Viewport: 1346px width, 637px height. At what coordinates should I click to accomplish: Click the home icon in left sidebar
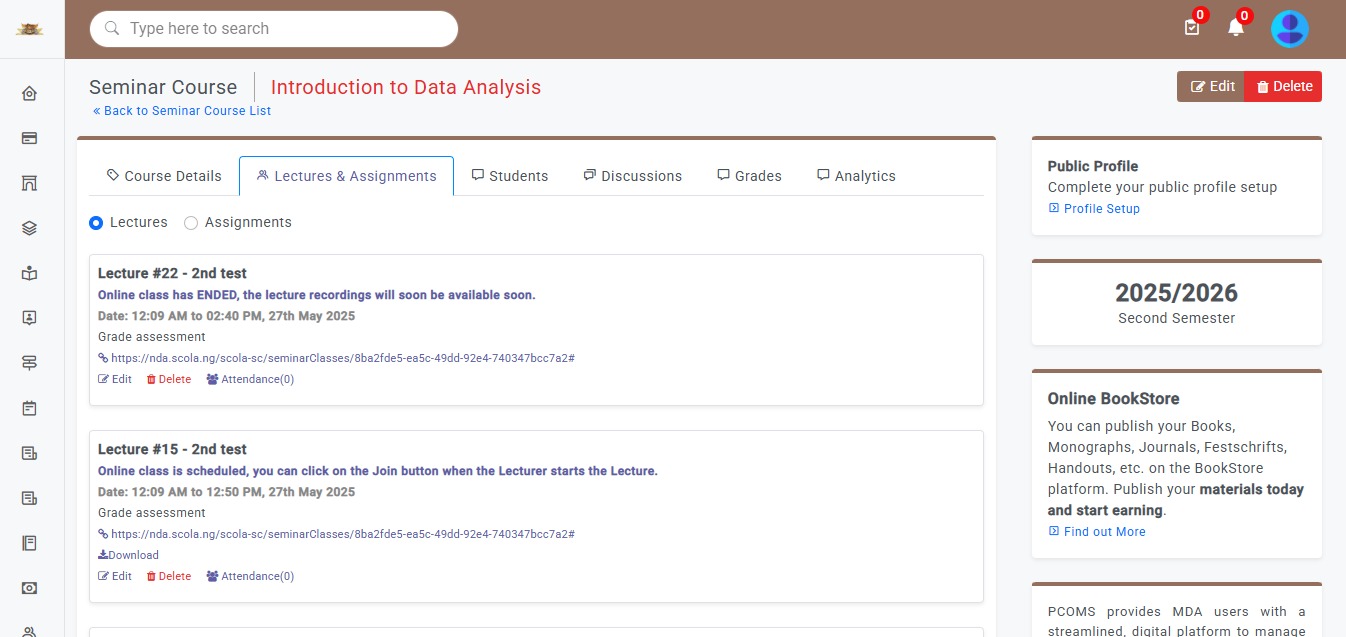point(29,94)
